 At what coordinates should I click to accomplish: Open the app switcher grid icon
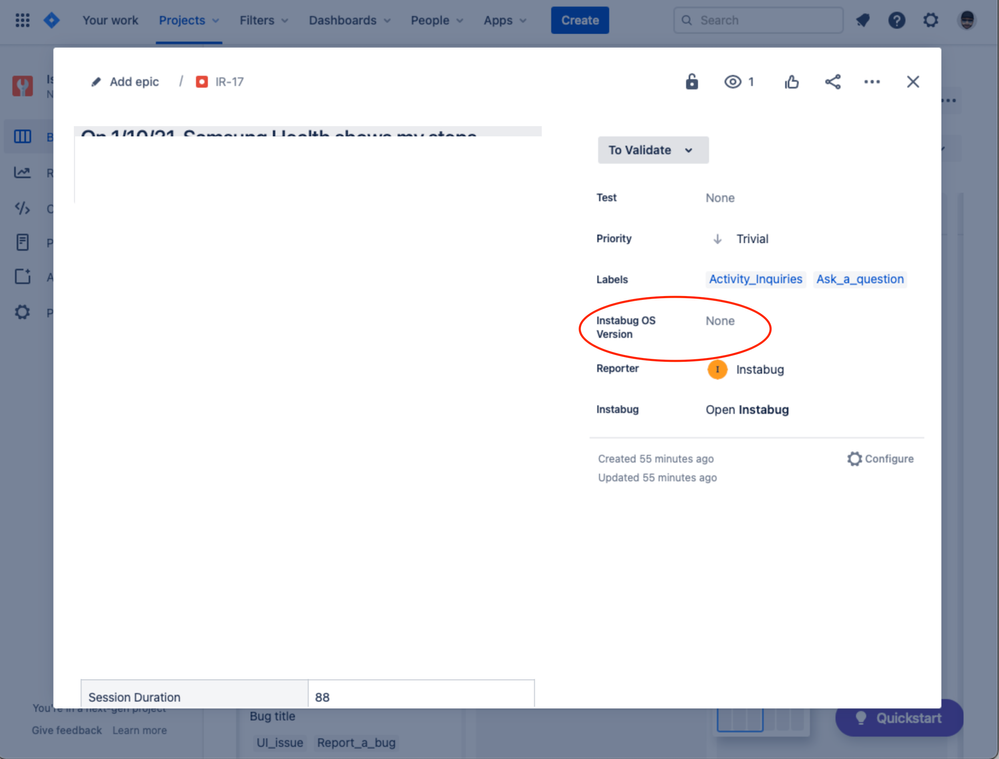tap(22, 20)
